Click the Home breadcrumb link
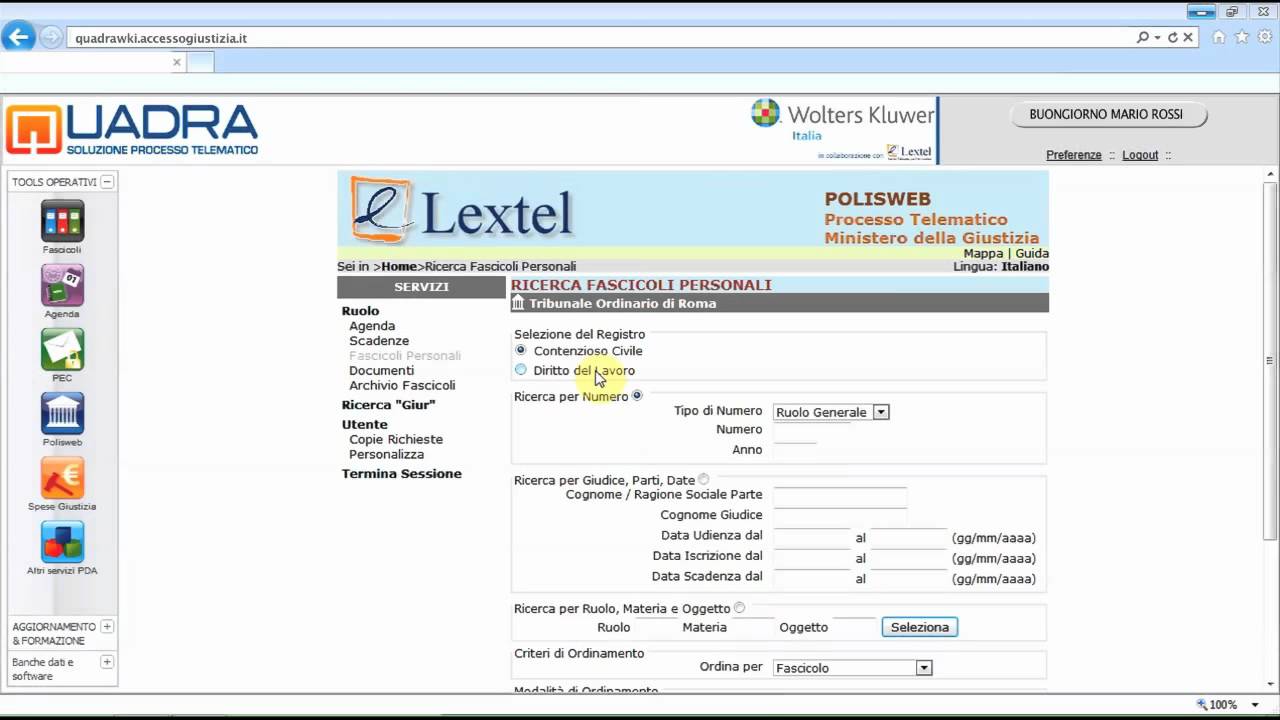The image size is (1280, 720). coord(398,267)
